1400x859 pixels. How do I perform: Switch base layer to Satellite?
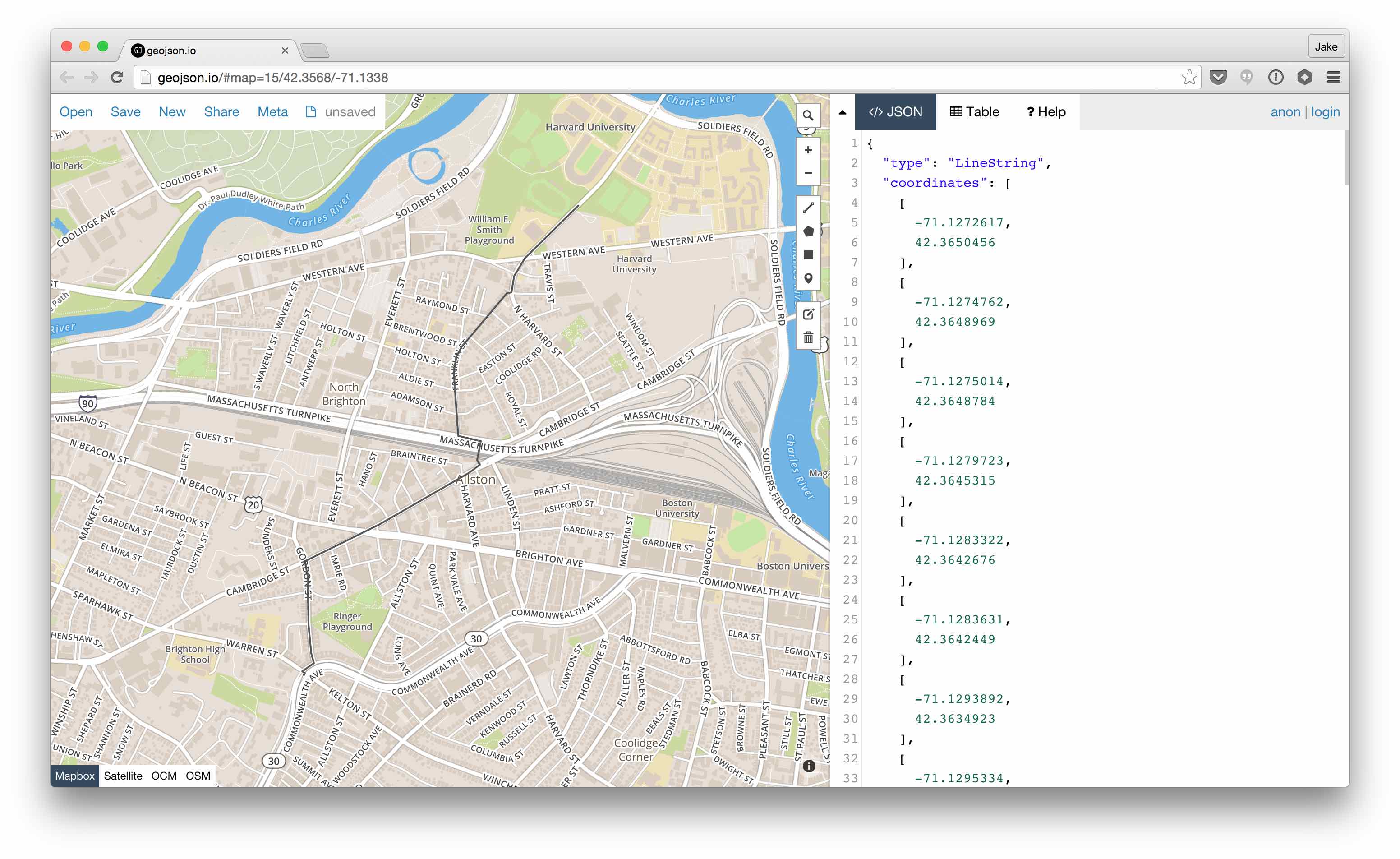123,776
